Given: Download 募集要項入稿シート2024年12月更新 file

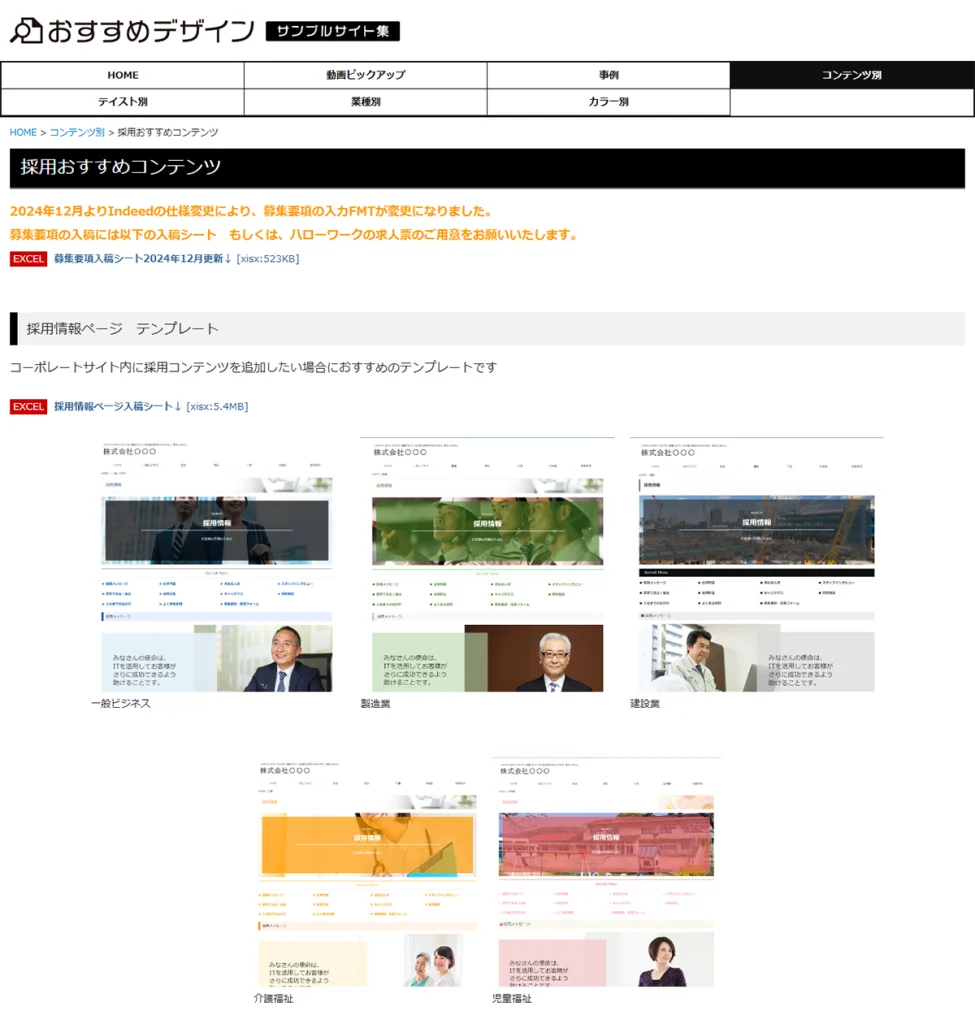Looking at the screenshot, I should [x=142, y=259].
